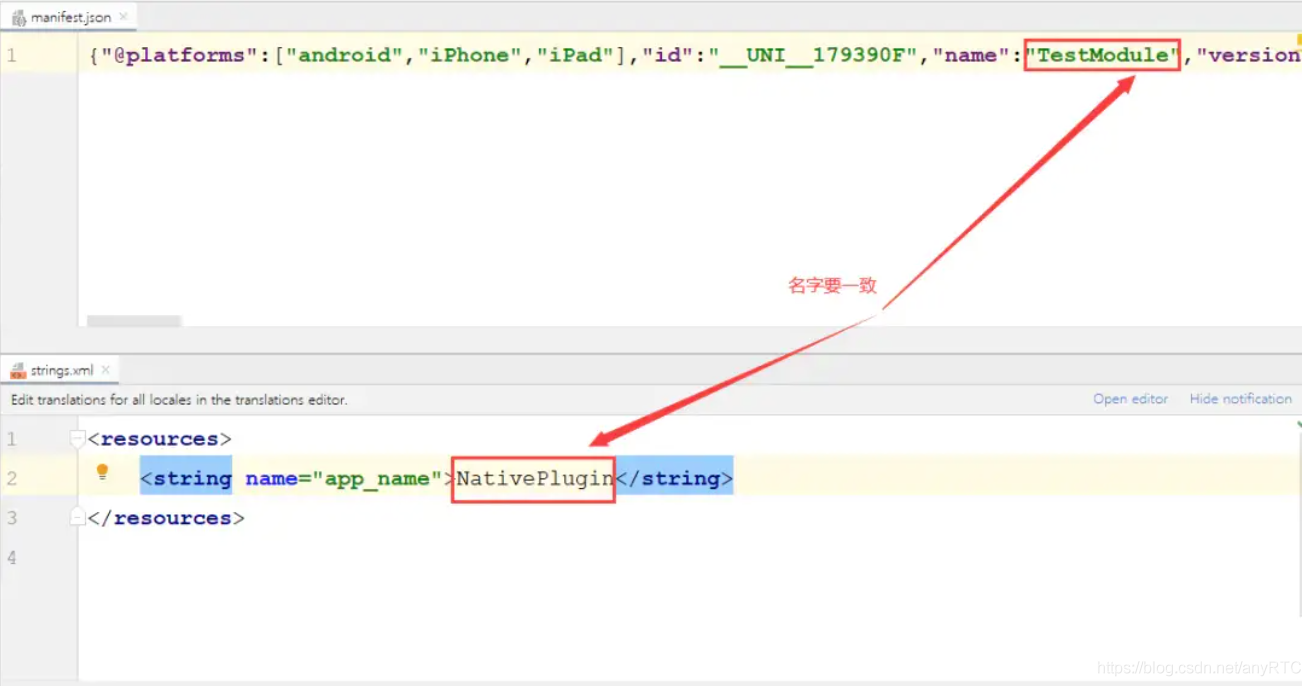Click the opening <resources> tag text

160,439
